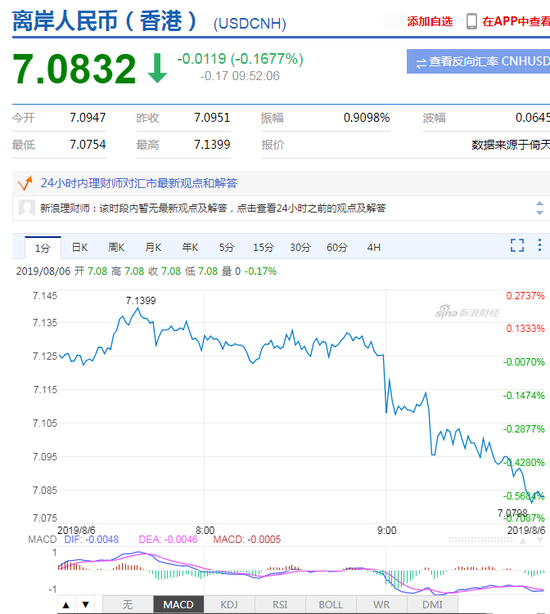Open the chart three-dot options menu
Screen dimensions: 550x614
(539, 245)
